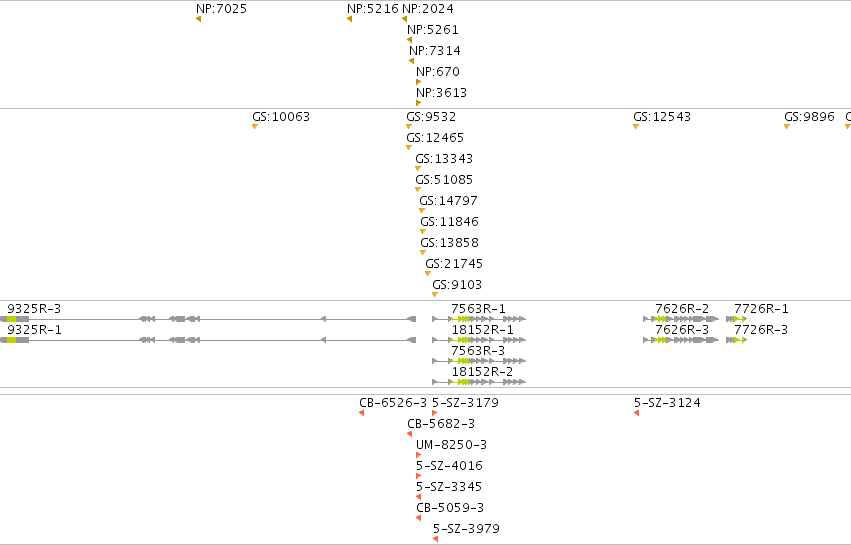
Task: Select the 7563R-1 transcript label
Action: (478, 309)
